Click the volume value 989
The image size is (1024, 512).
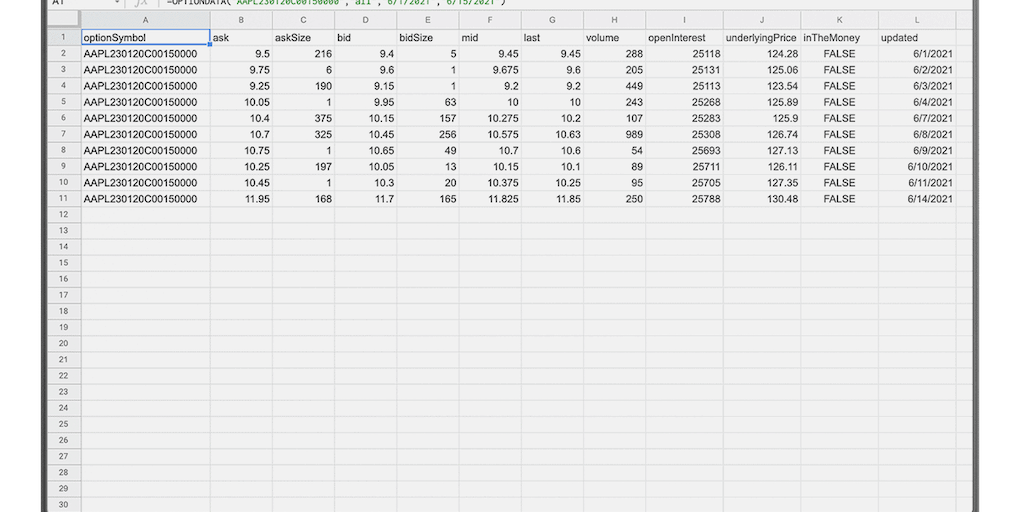point(615,135)
